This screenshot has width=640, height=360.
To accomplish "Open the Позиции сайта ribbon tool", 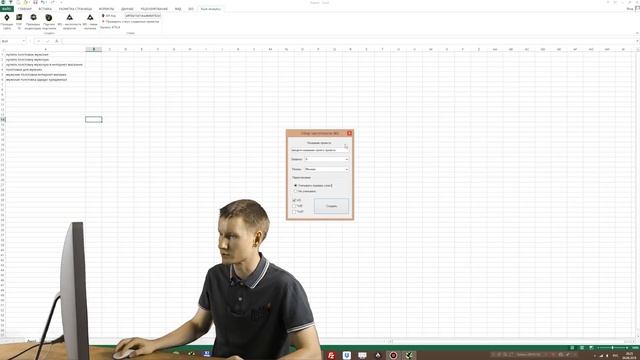I will [7, 21].
